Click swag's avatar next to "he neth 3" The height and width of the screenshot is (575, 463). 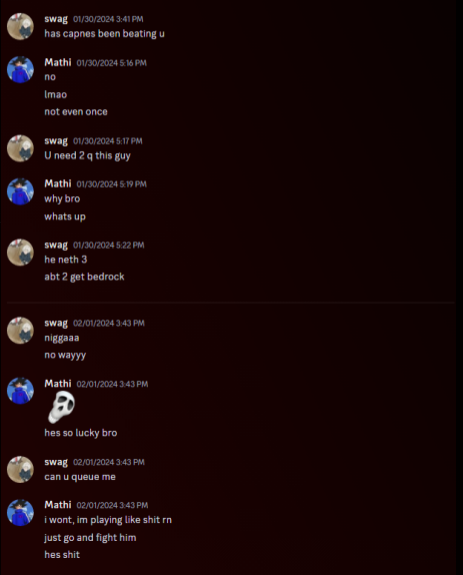point(21,252)
